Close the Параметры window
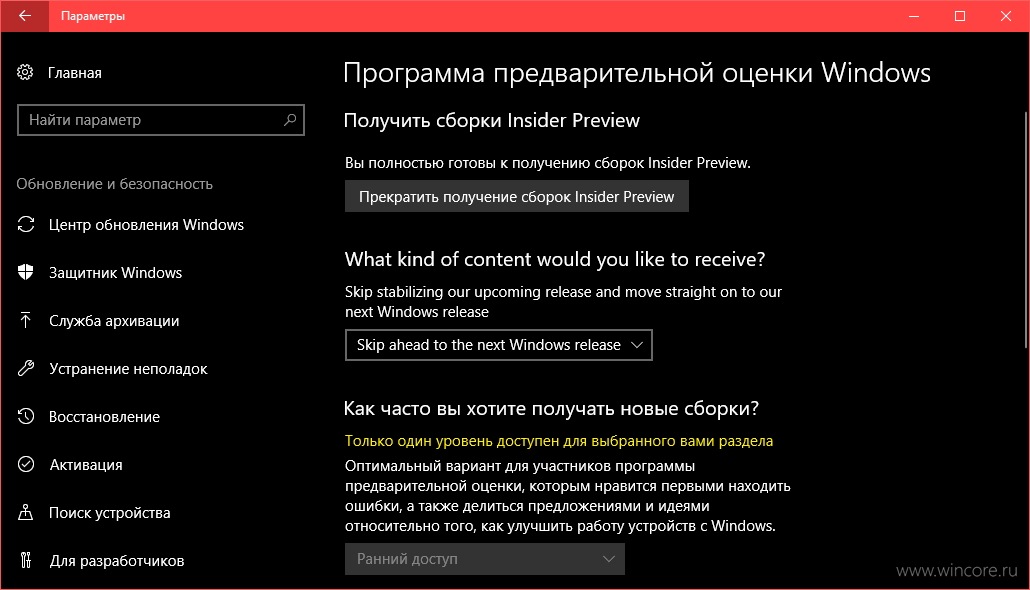The image size is (1030, 590). pyautogui.click(x=1006, y=16)
